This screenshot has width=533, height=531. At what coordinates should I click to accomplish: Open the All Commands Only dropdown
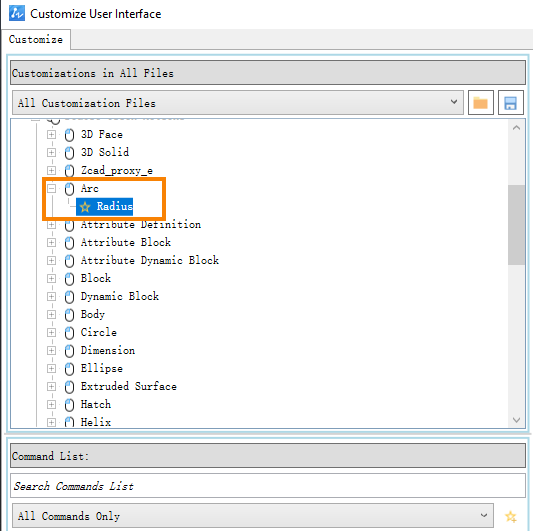tap(253, 516)
